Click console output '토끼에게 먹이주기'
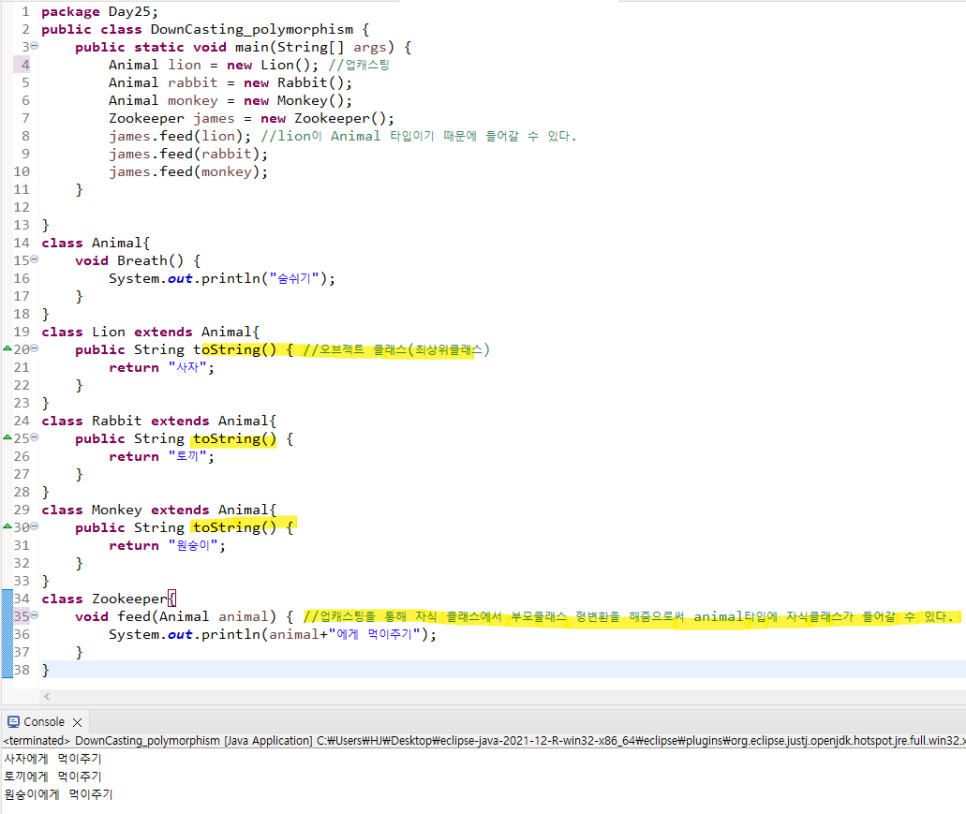 (53, 776)
